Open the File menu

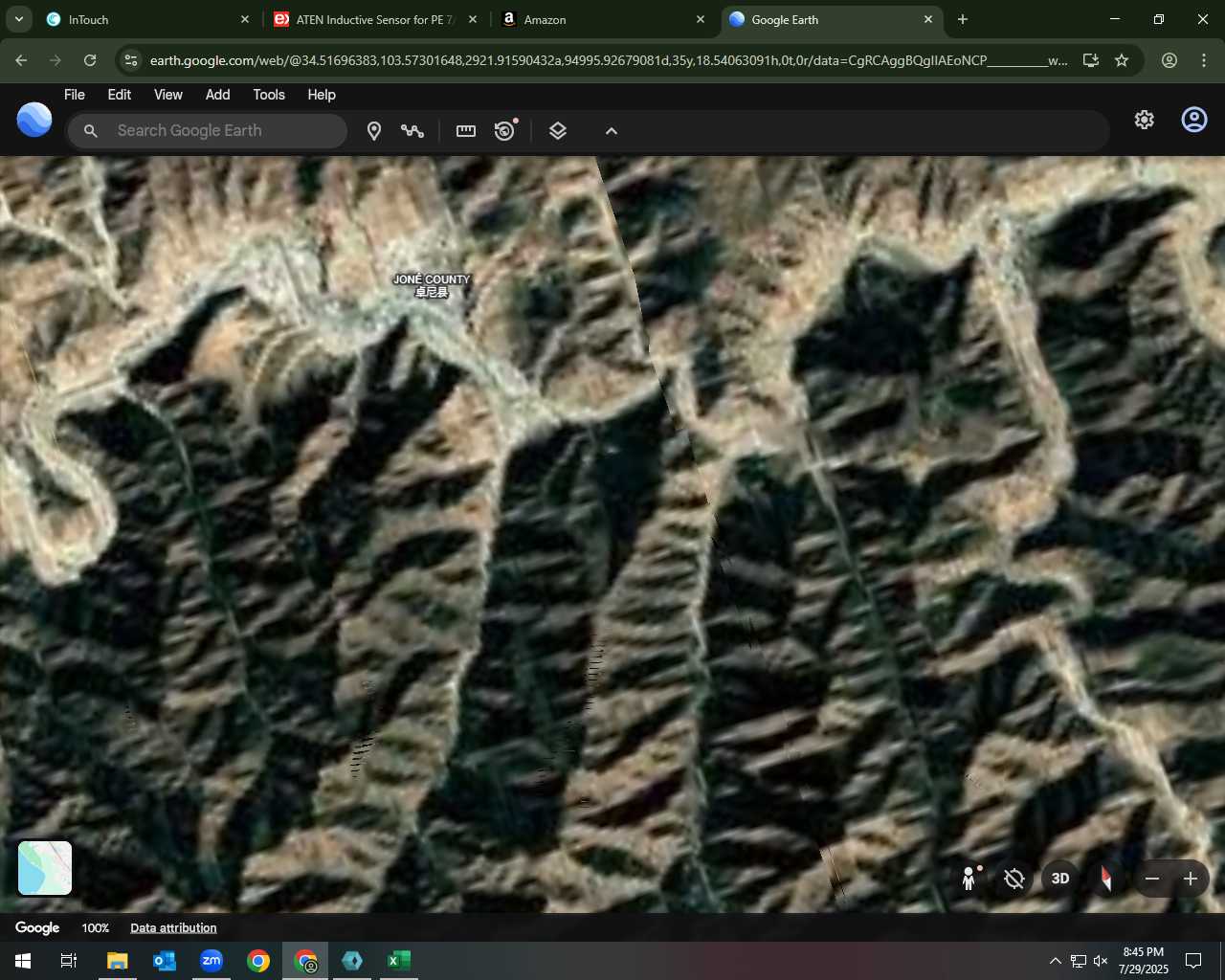click(x=75, y=95)
